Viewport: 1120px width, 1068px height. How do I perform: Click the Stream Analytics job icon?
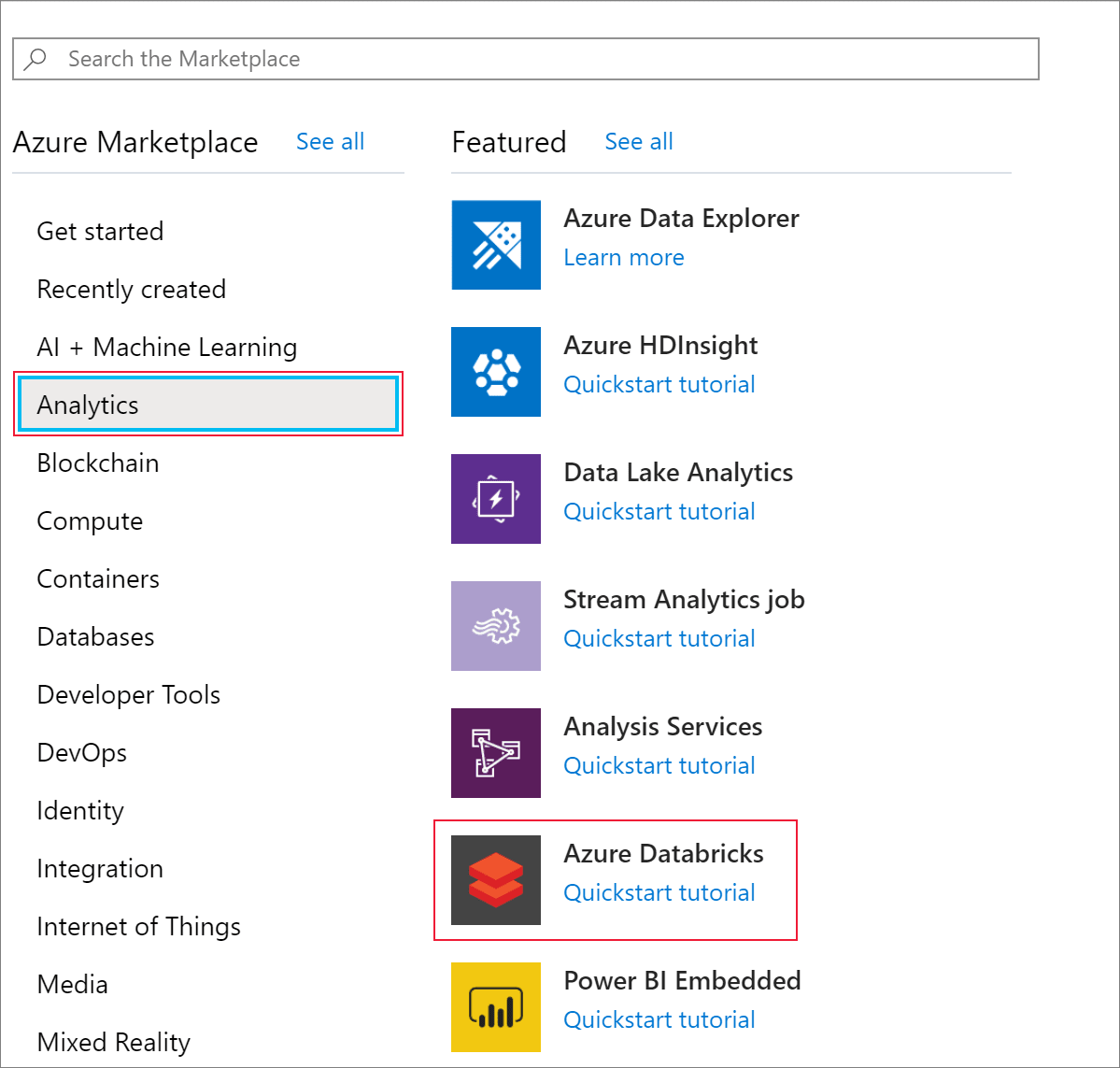(495, 626)
